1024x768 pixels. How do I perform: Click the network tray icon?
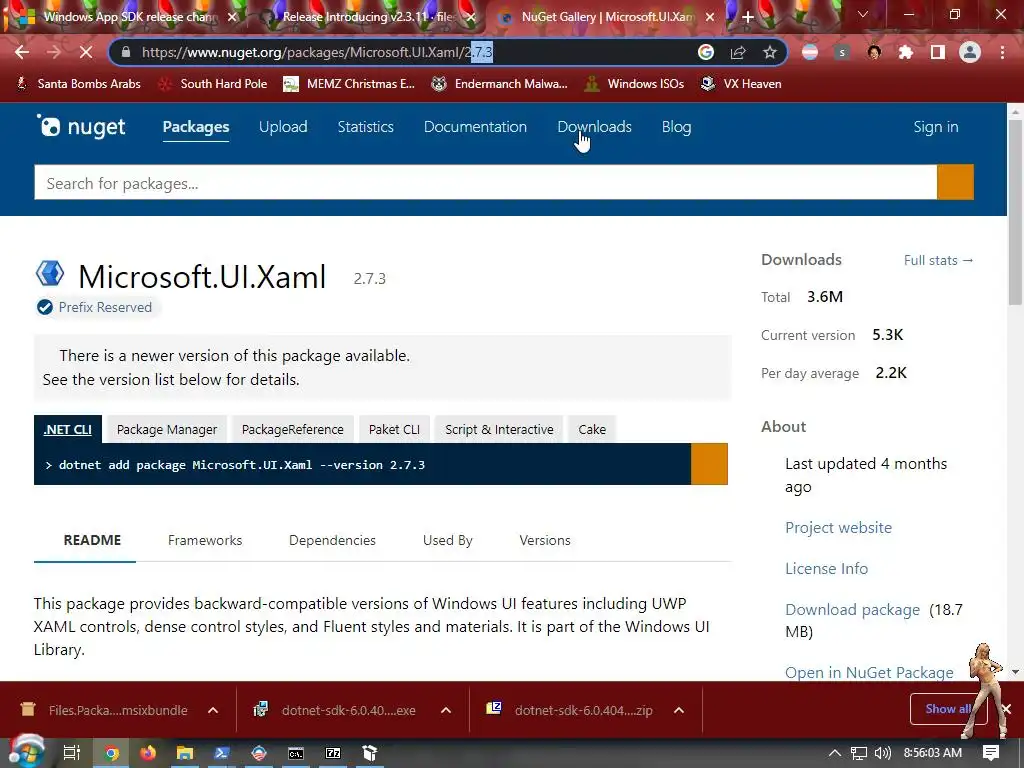(x=859, y=753)
